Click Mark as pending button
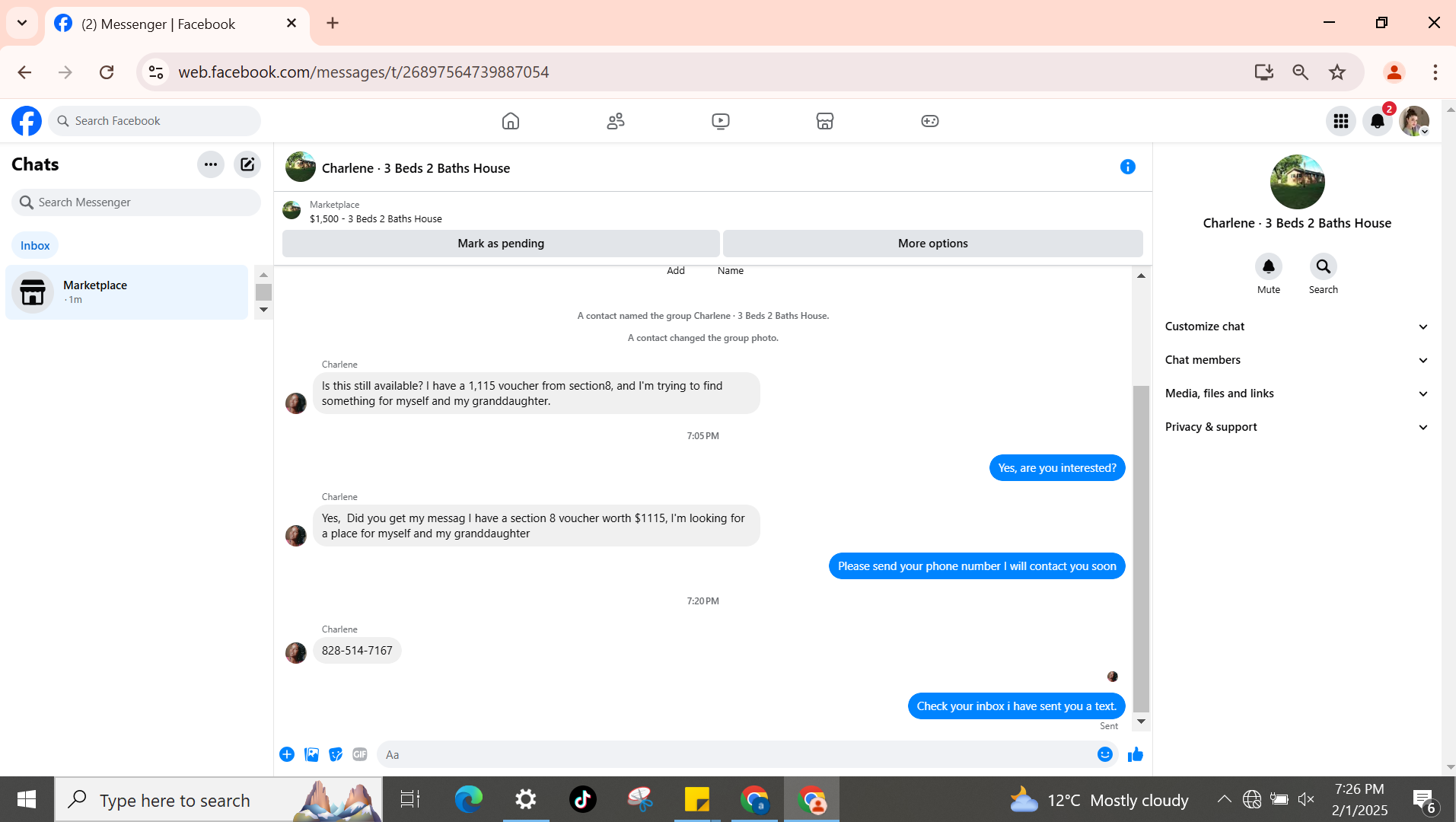 [501, 244]
